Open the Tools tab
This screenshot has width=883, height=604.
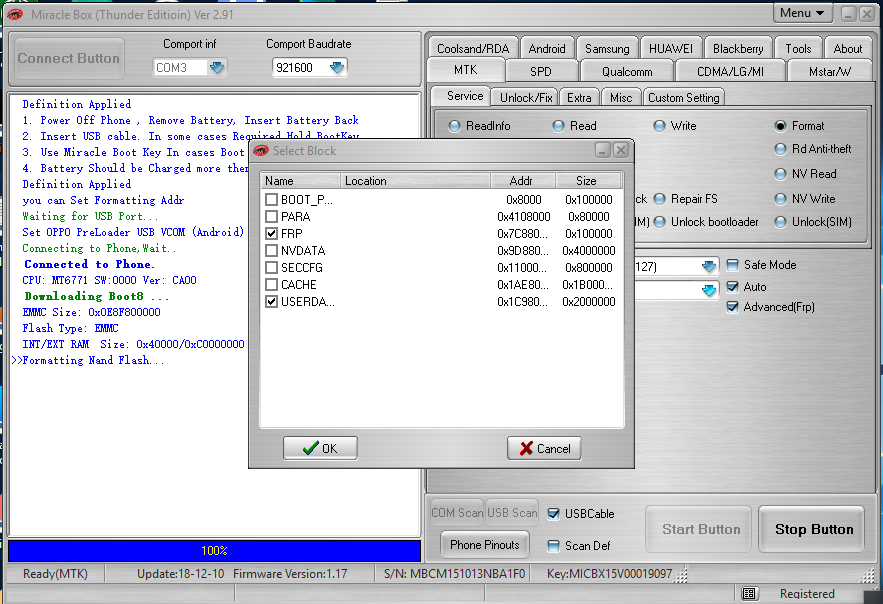coord(798,48)
